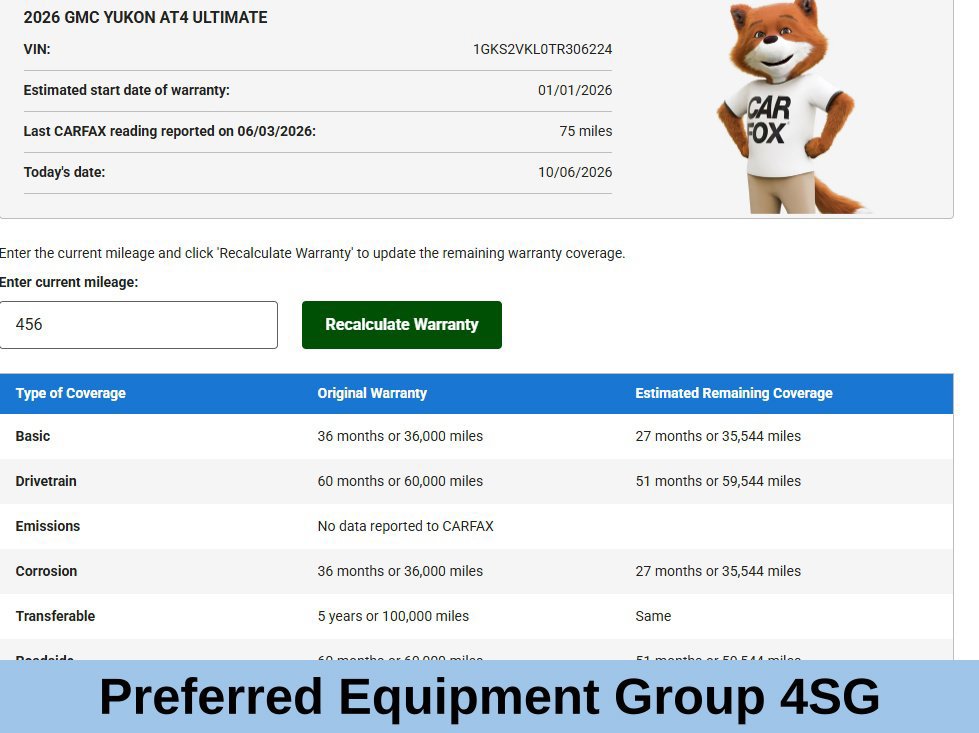Click the current mileage input field

pyautogui.click(x=139, y=325)
